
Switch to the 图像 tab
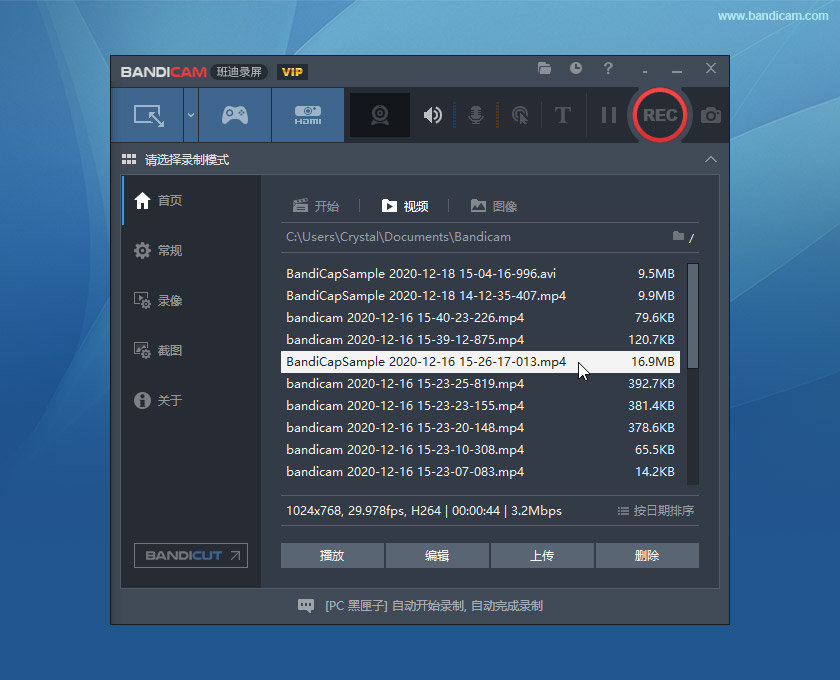click(x=494, y=206)
